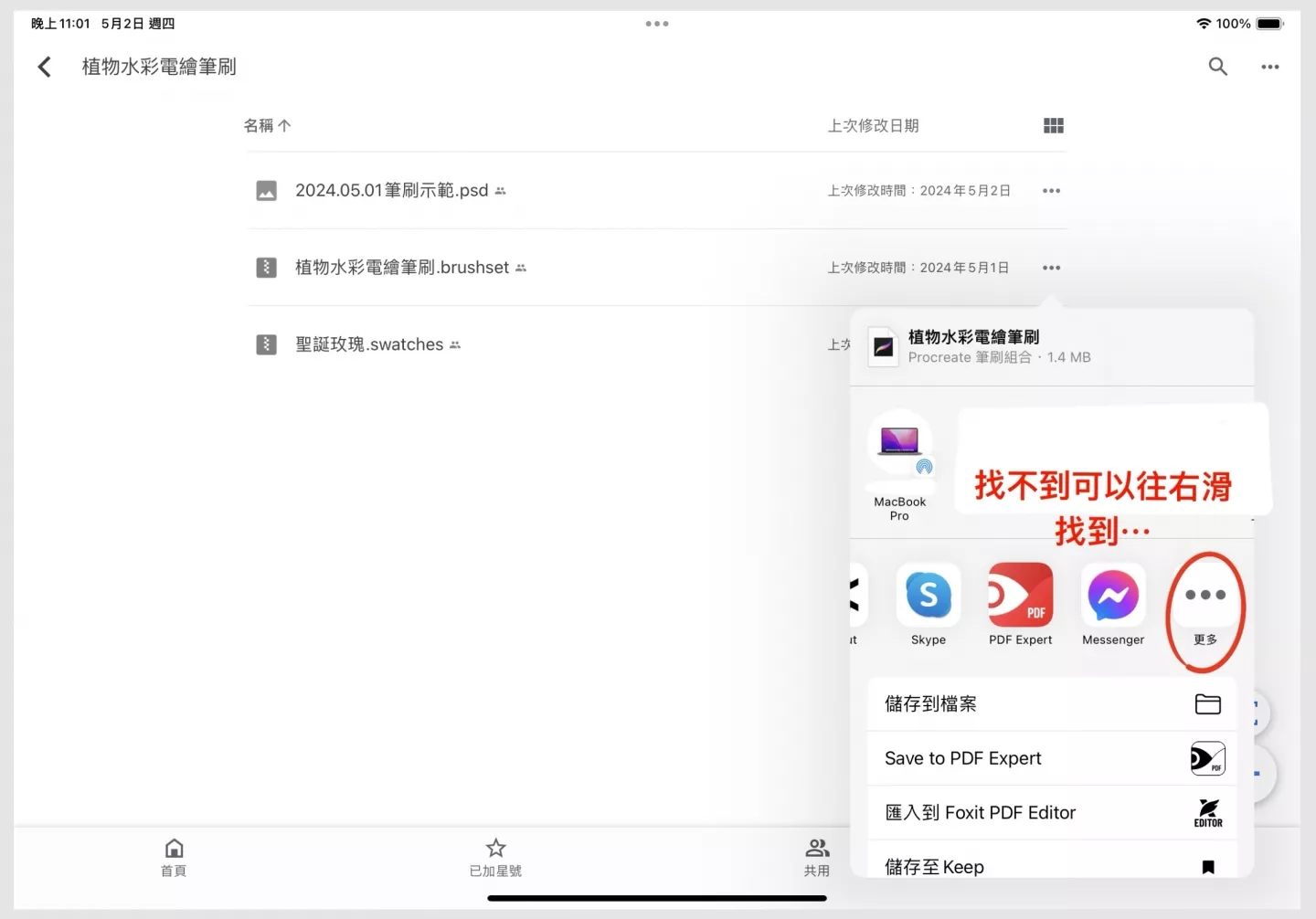Choose 匯入到 Foxit PDF Editor
The image size is (1316, 919).
click(x=1051, y=813)
